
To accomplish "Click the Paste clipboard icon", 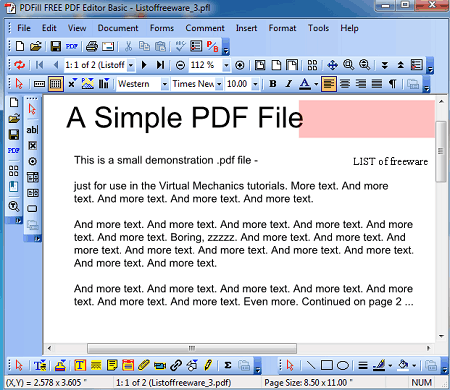I will pos(160,46).
